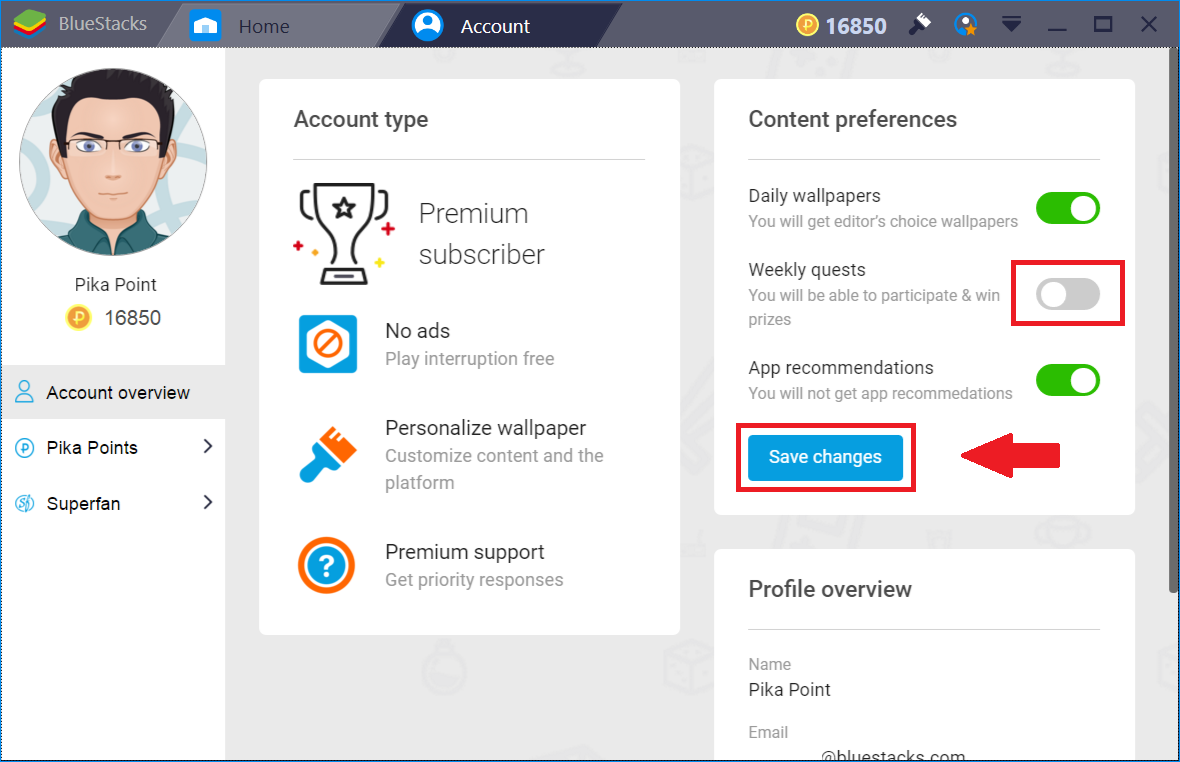Screen dimensions: 1180x762
Task: Click the Profile overview heading
Action: pos(830,589)
